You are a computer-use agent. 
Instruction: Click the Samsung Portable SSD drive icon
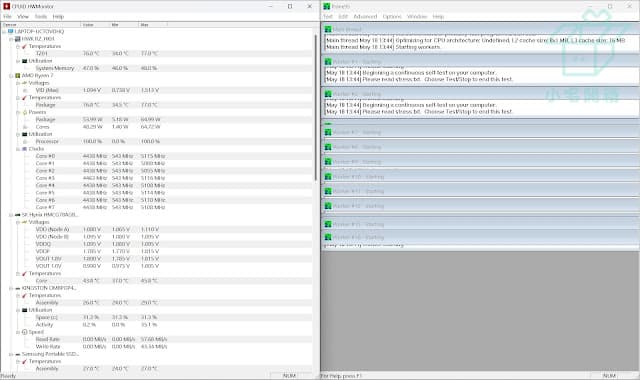[18, 354]
